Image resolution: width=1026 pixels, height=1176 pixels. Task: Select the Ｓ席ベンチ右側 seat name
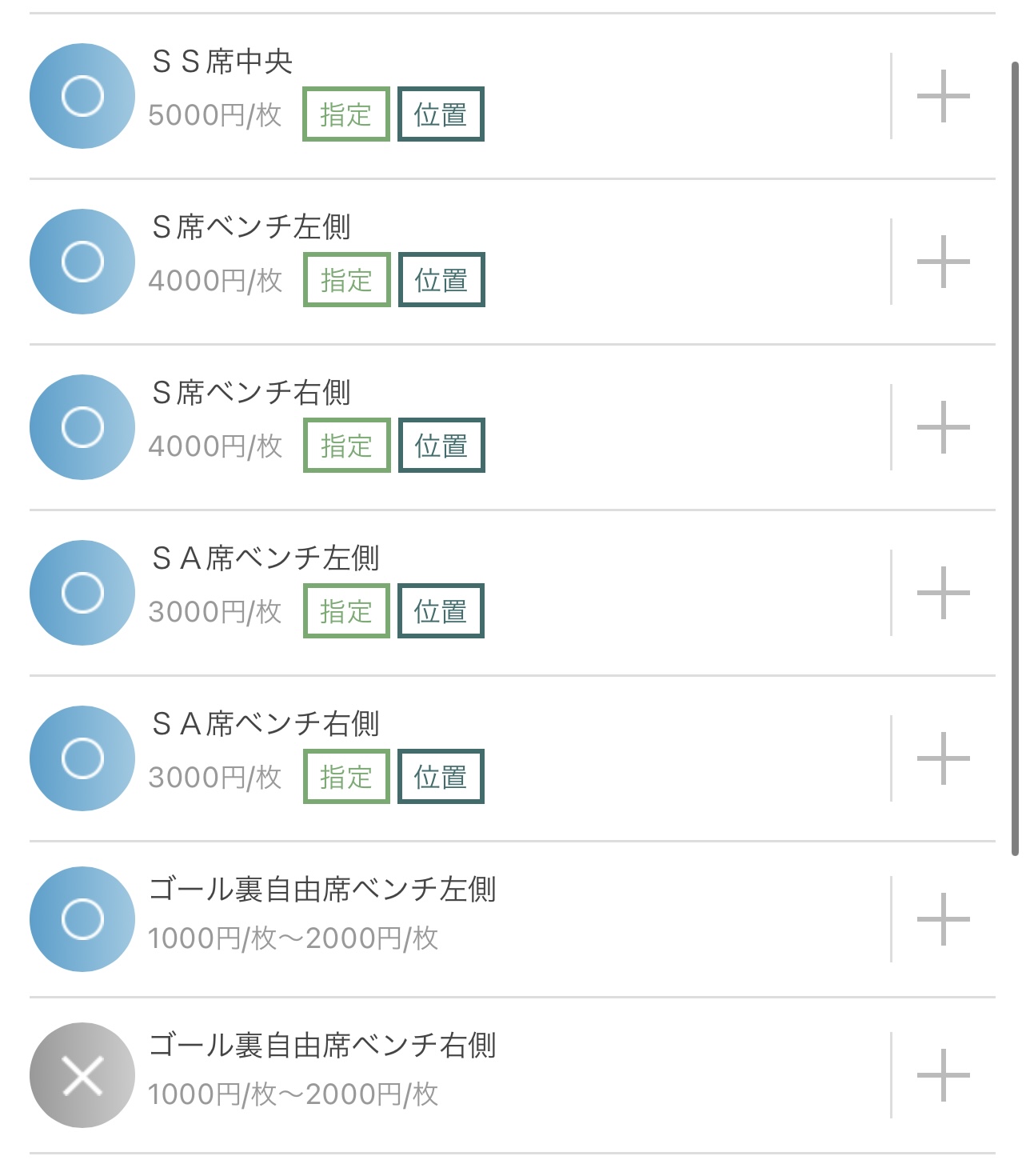251,393
